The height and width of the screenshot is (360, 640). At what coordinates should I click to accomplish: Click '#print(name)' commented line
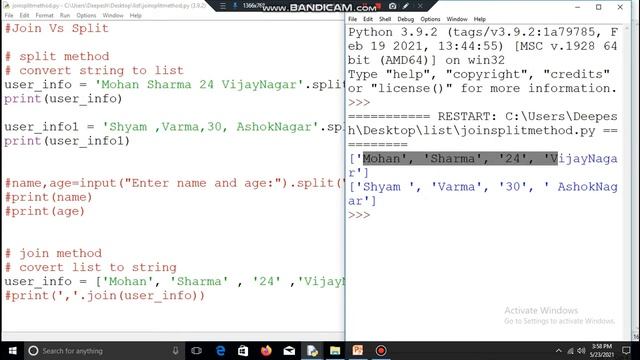point(48,197)
